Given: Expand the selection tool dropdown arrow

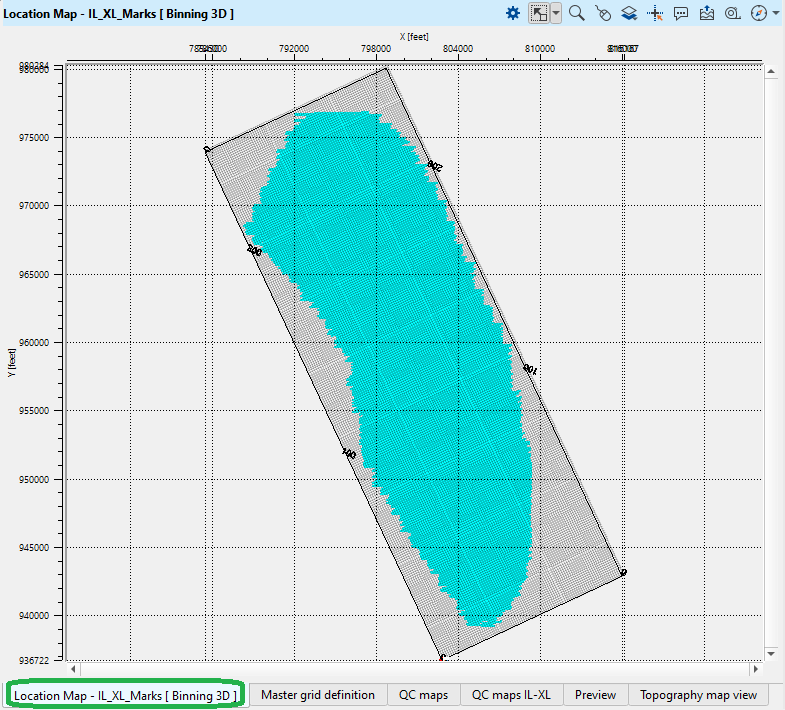Looking at the screenshot, I should coord(556,13).
